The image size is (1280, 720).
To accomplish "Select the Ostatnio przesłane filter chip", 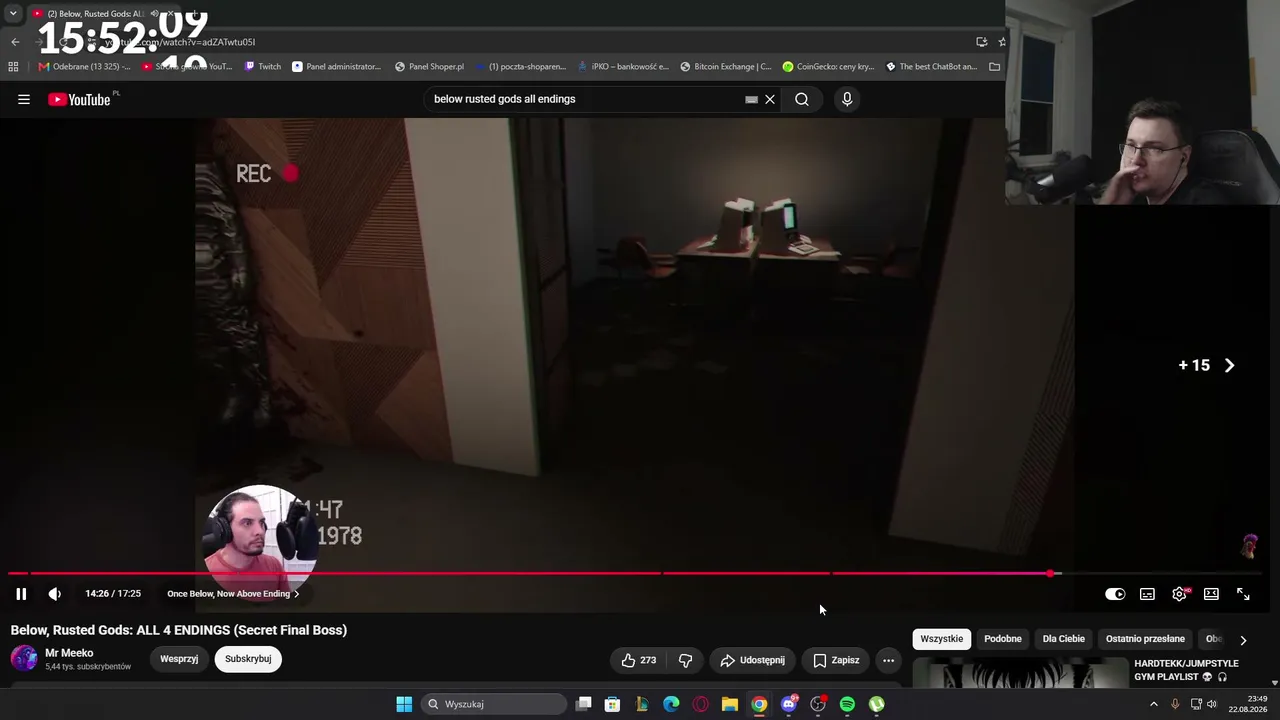I will pyautogui.click(x=1145, y=639).
